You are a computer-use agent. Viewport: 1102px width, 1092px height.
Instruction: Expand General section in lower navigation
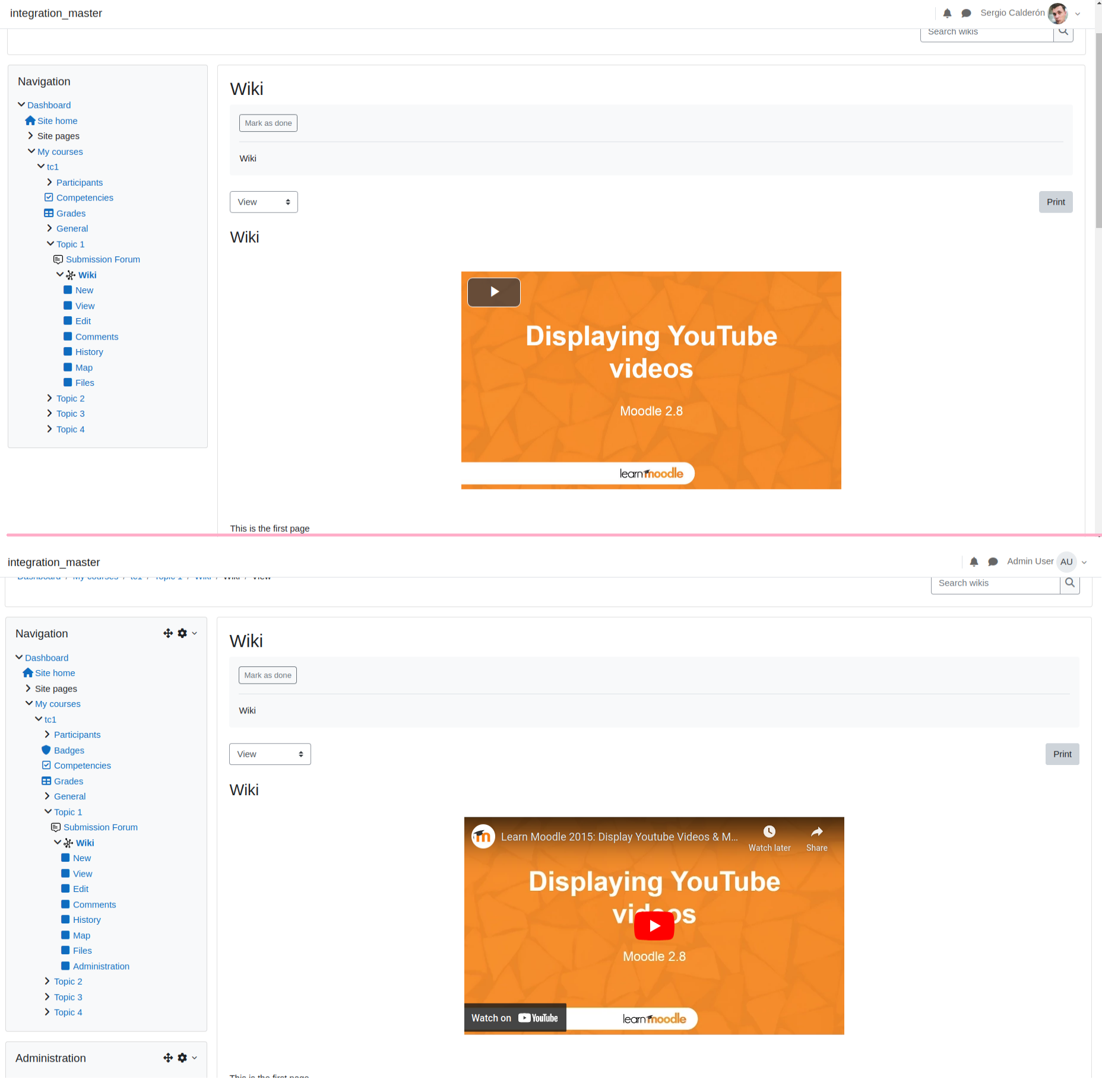click(x=47, y=796)
